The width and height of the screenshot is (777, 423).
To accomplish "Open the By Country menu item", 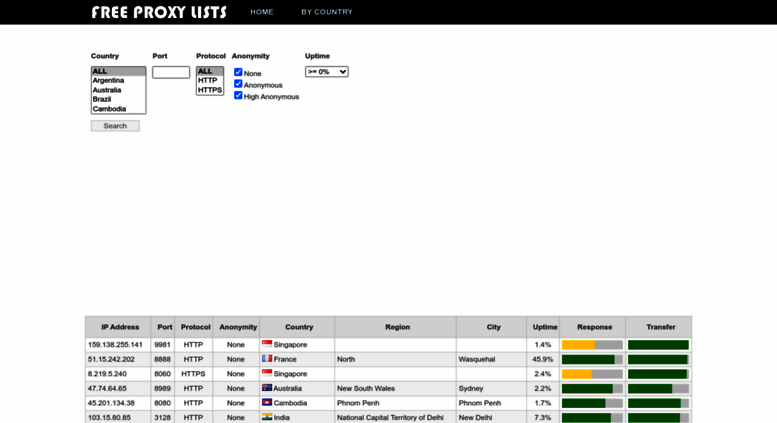I will (327, 12).
